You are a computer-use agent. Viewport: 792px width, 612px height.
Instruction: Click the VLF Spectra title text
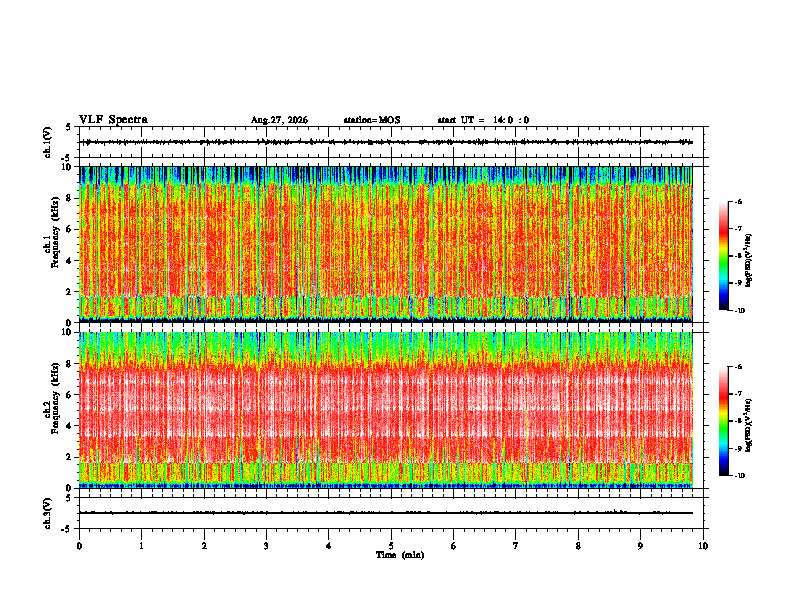[113, 120]
